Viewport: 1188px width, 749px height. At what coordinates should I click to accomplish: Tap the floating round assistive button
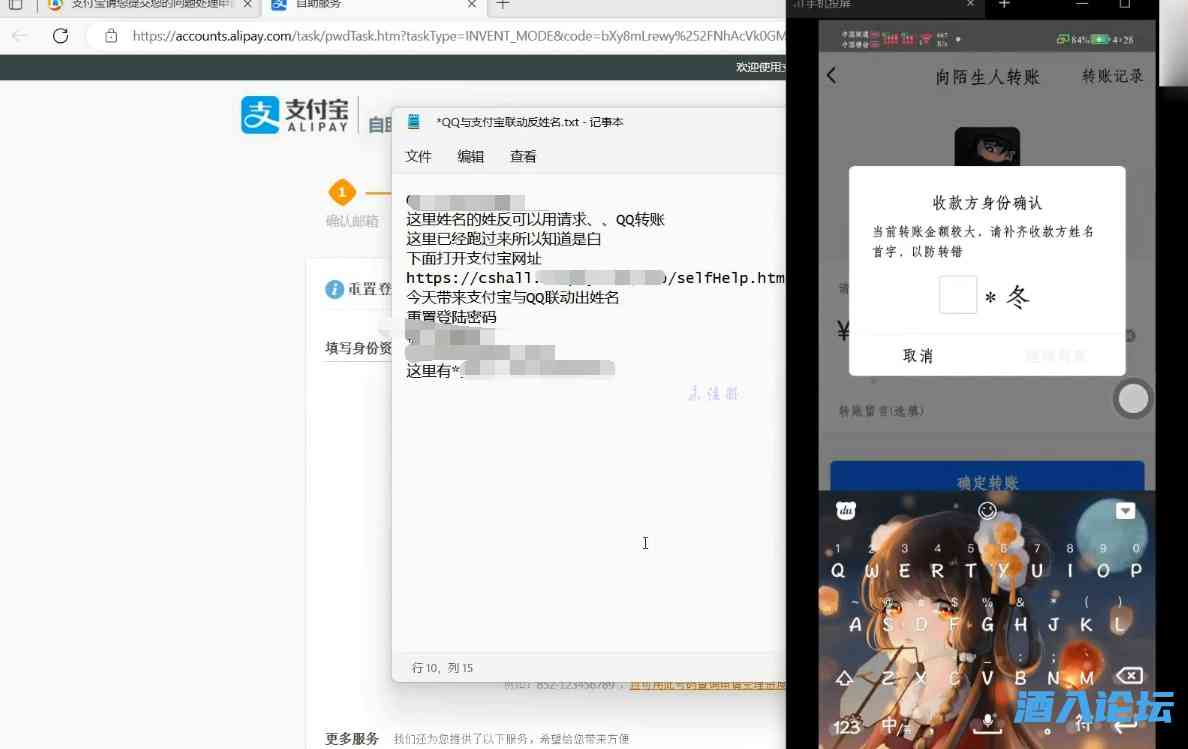click(1133, 399)
